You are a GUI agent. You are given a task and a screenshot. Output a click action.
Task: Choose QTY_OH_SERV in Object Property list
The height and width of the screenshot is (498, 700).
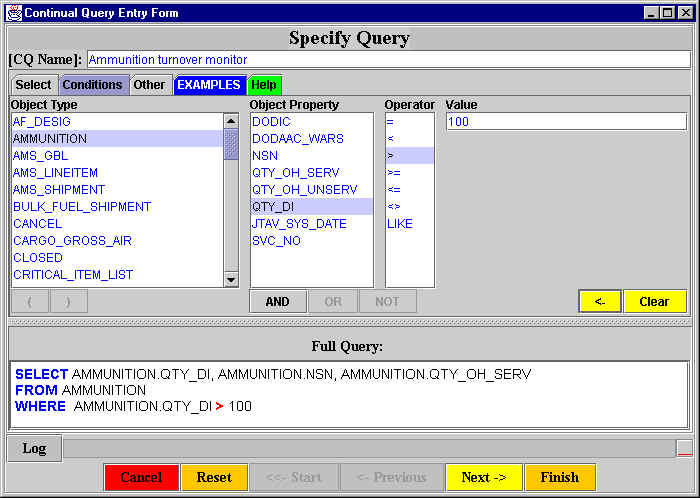295,173
